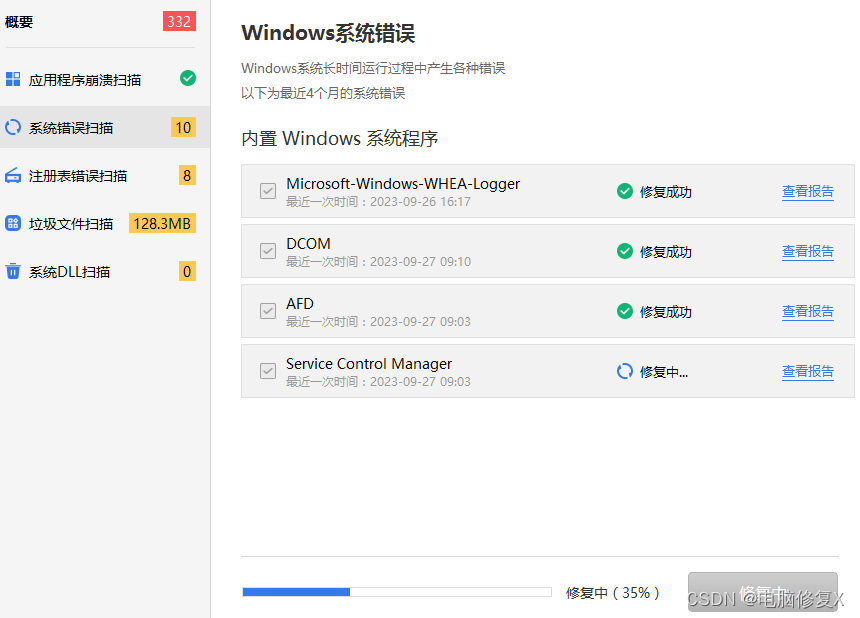
Task: Click 修复中... status text
Action: 664,372
